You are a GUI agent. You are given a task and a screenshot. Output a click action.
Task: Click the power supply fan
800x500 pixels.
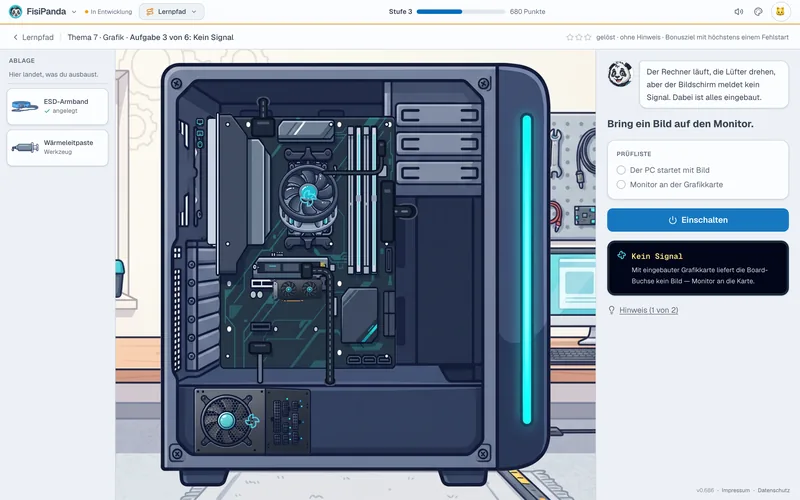coord(227,421)
